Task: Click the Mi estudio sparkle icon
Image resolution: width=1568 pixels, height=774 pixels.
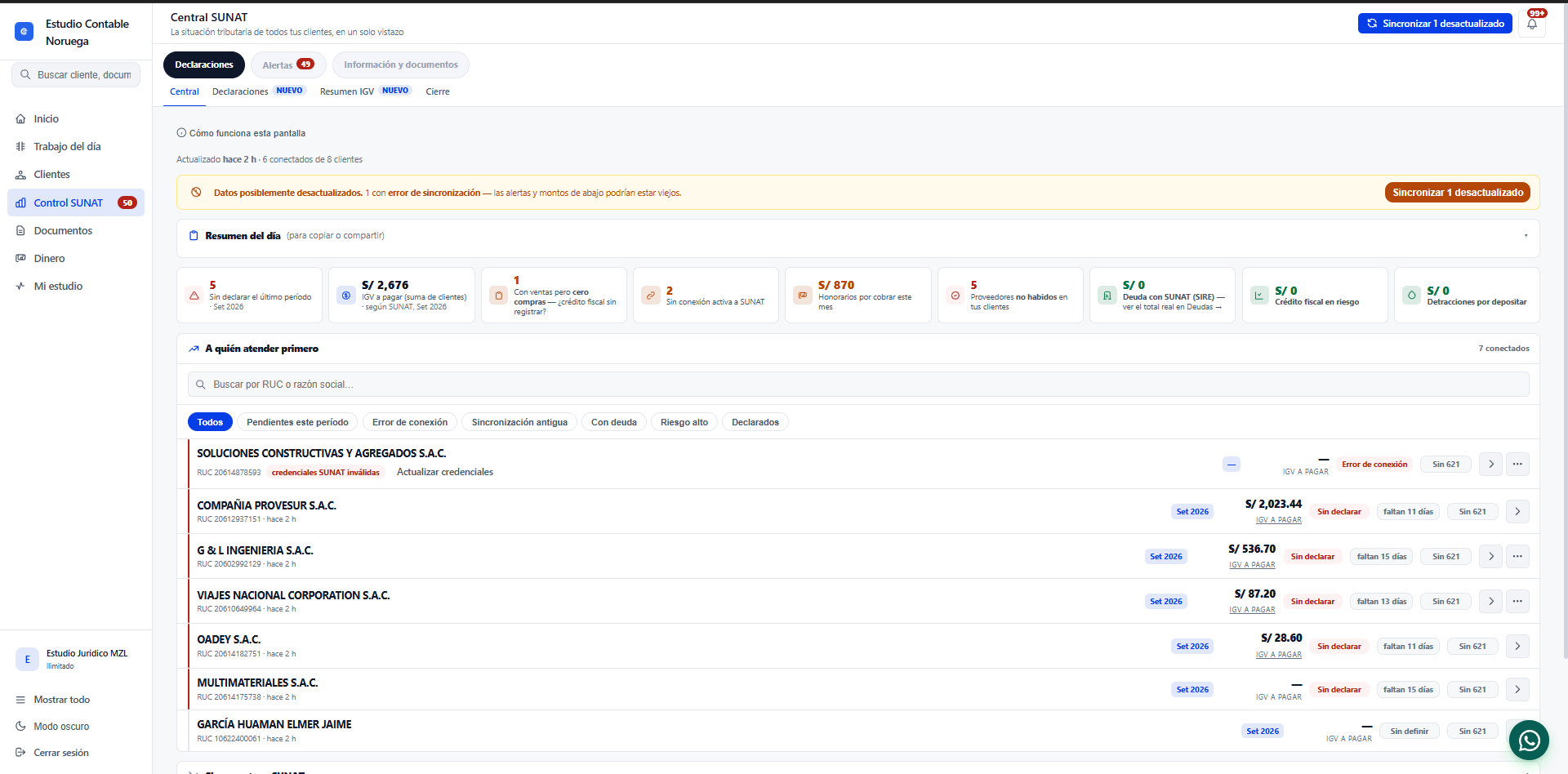Action: click(x=20, y=287)
